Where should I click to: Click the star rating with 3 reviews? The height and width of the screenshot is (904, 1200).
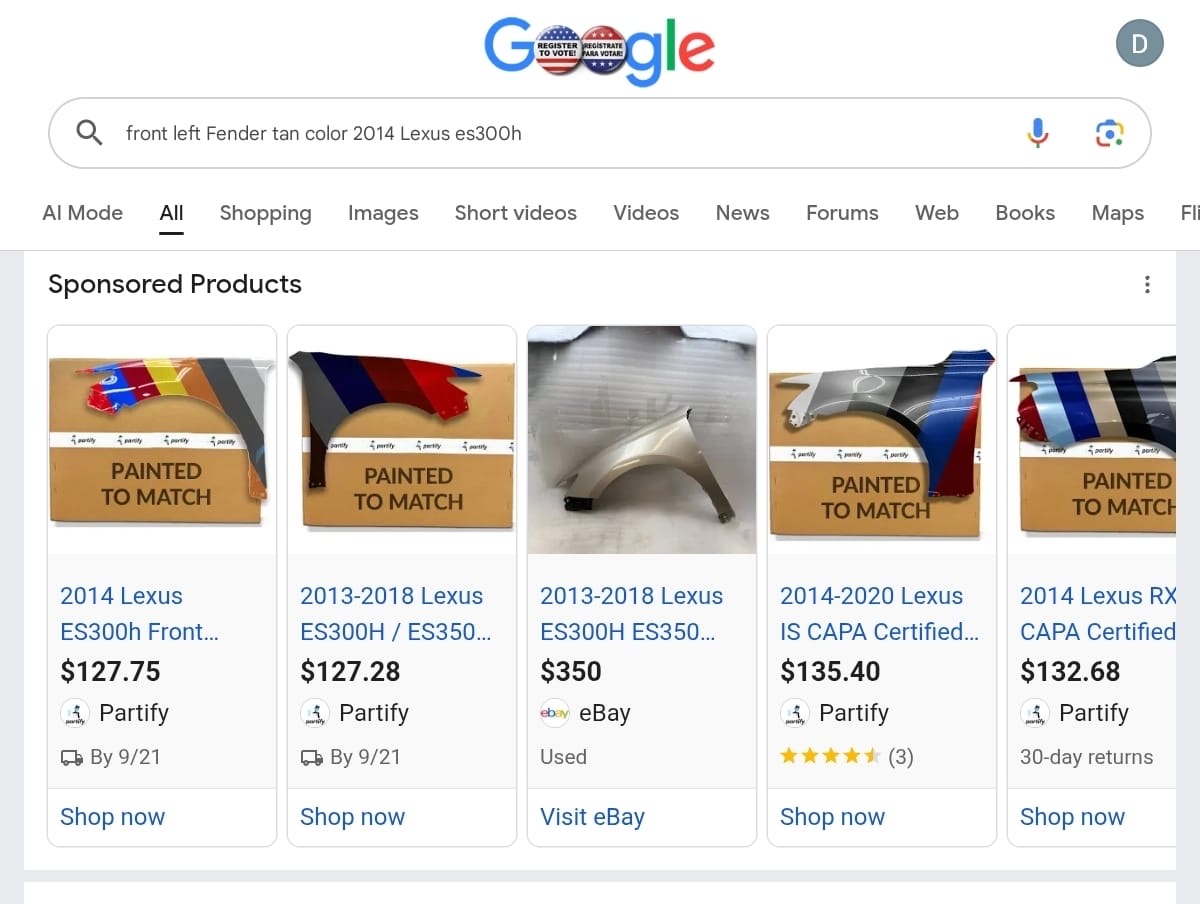846,757
